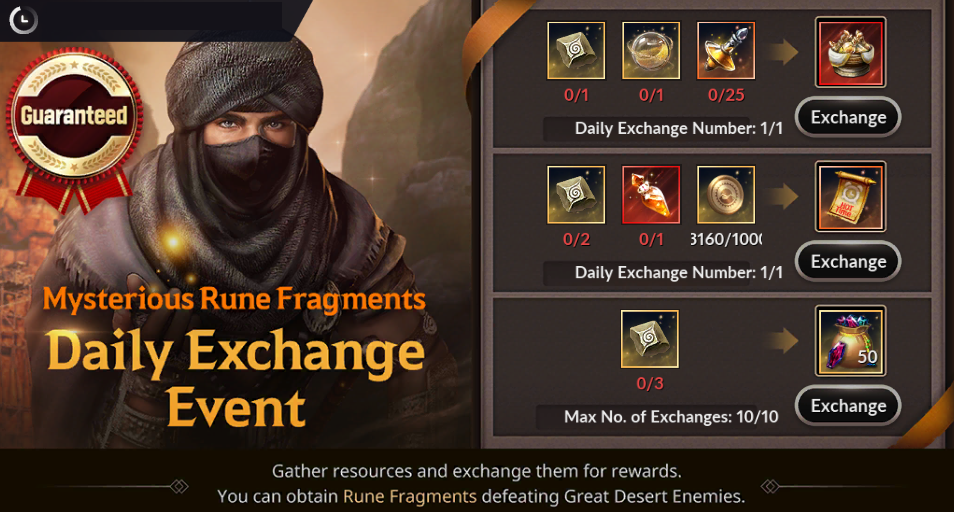Select the Rune Fragment icon in first exchange row
954x512 pixels.
coord(576,50)
